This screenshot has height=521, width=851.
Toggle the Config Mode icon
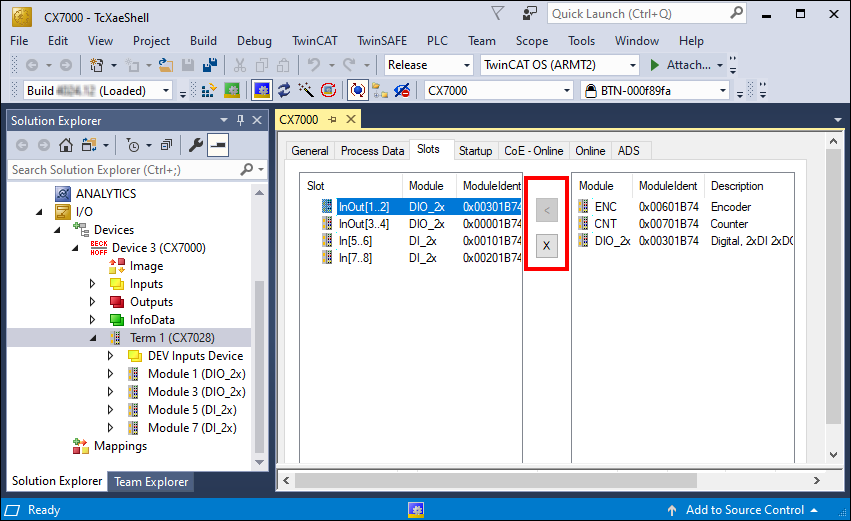point(262,91)
